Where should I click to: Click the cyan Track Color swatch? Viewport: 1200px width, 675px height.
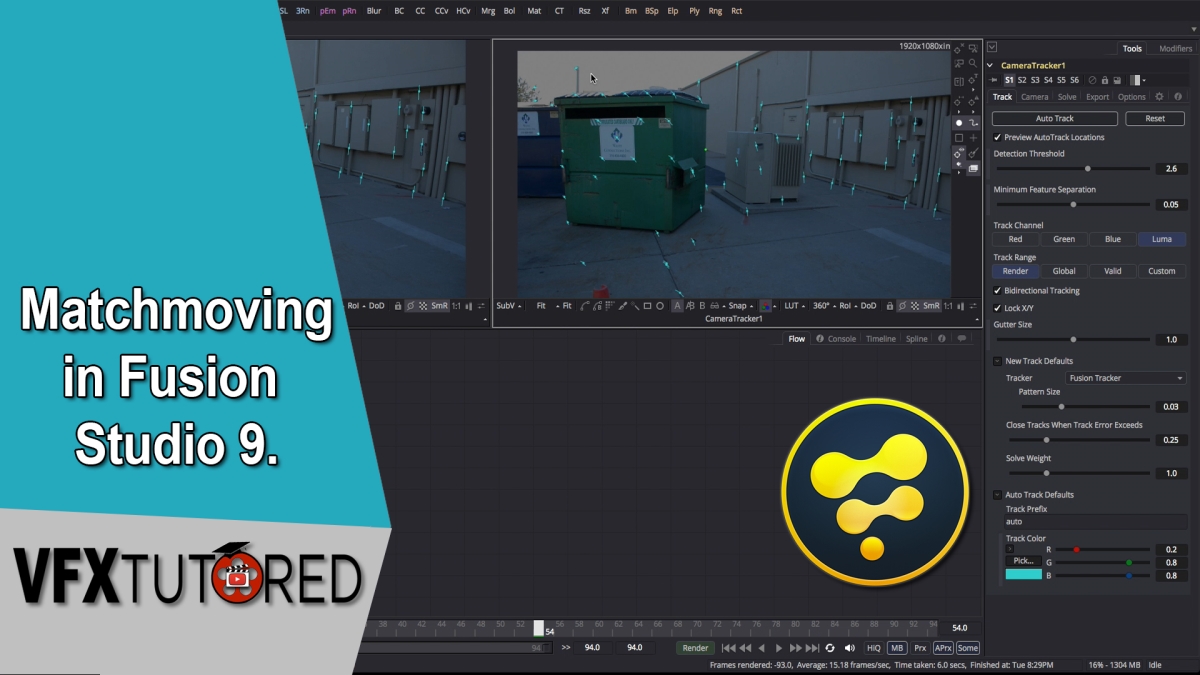[x=1023, y=575]
